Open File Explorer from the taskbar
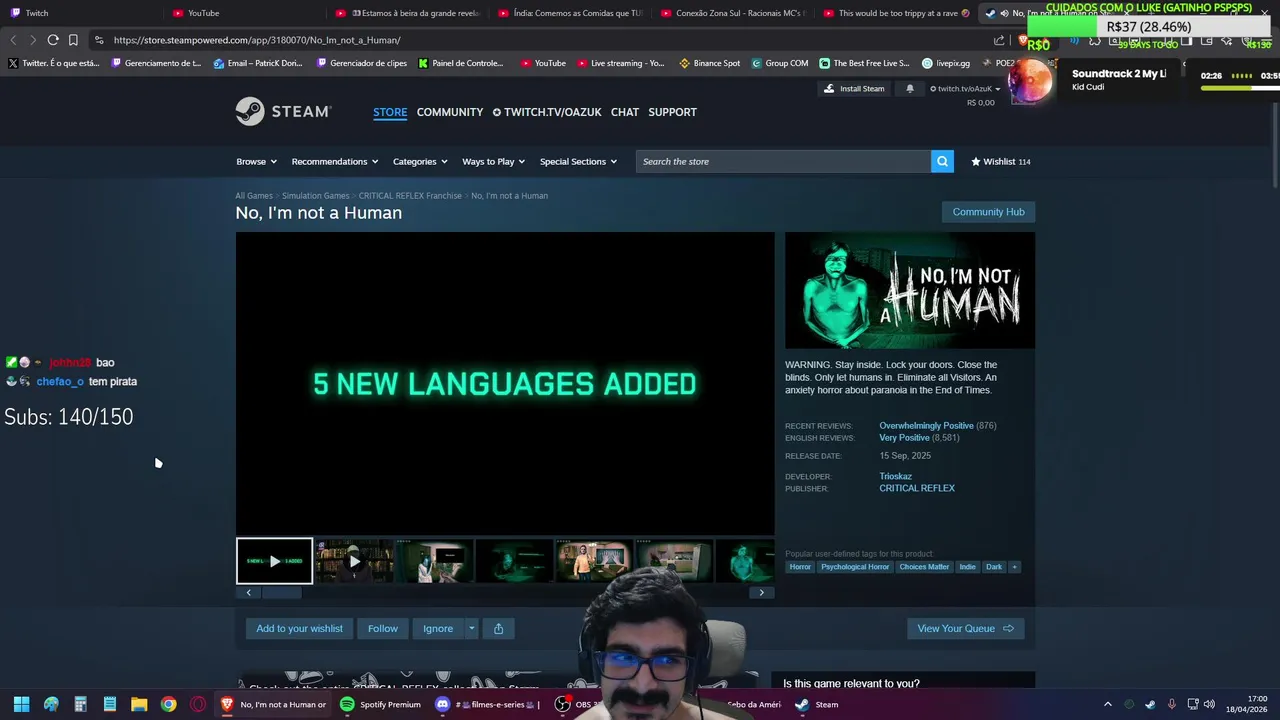 pyautogui.click(x=139, y=704)
